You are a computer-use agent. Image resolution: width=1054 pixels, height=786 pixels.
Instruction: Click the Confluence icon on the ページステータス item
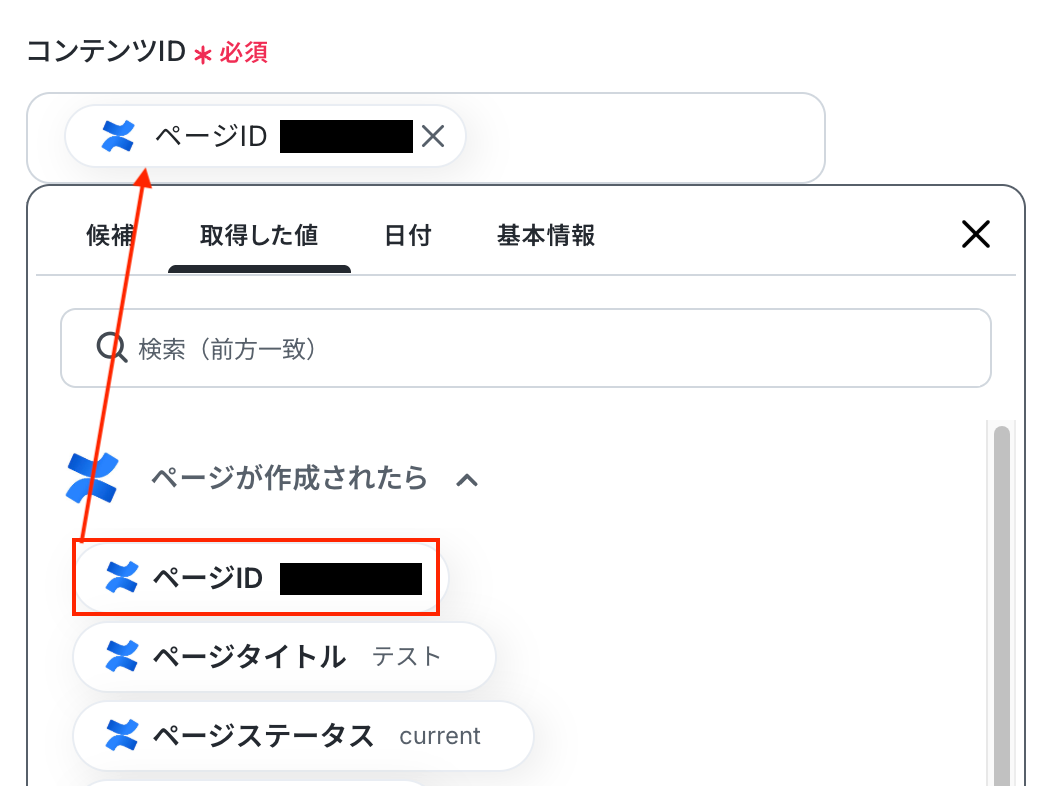click(x=122, y=735)
